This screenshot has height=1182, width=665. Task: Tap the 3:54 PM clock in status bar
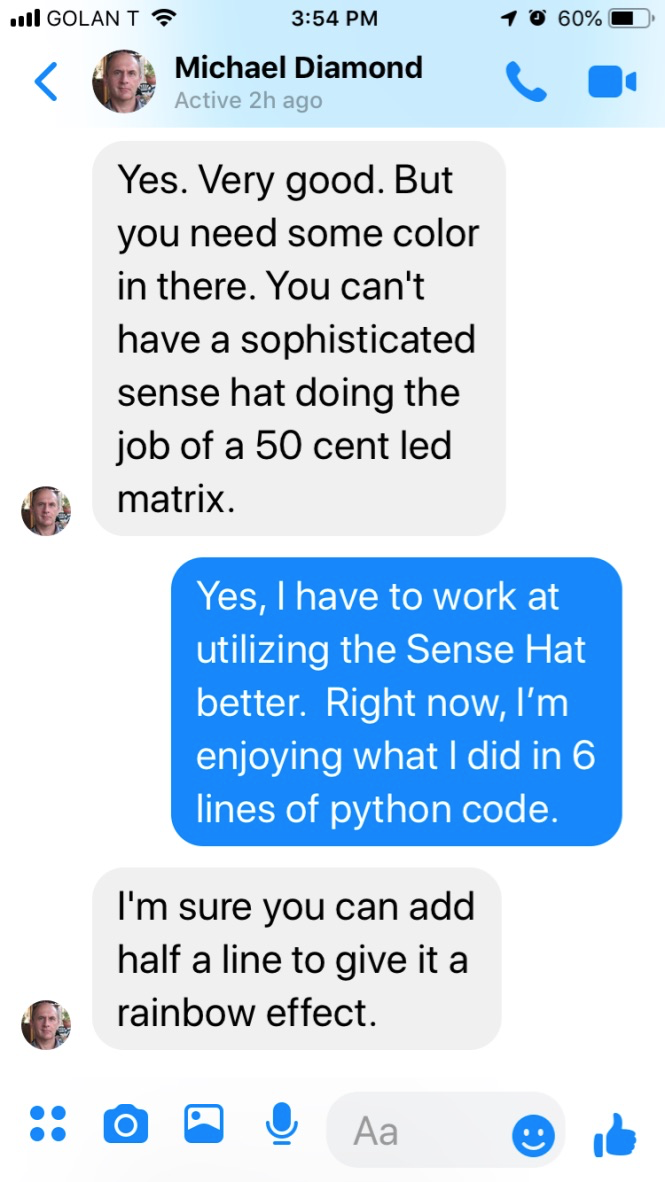click(x=334, y=18)
